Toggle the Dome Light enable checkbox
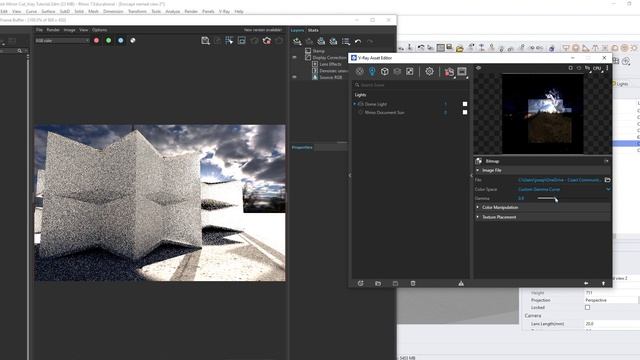Viewport: 640px width, 360px height. pyautogui.click(x=465, y=104)
